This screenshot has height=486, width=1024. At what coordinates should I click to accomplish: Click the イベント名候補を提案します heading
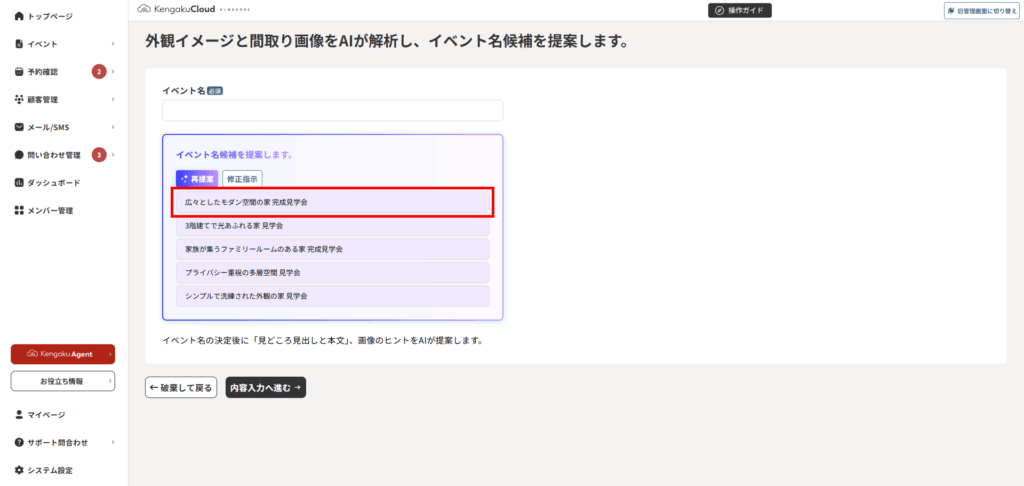(x=234, y=155)
